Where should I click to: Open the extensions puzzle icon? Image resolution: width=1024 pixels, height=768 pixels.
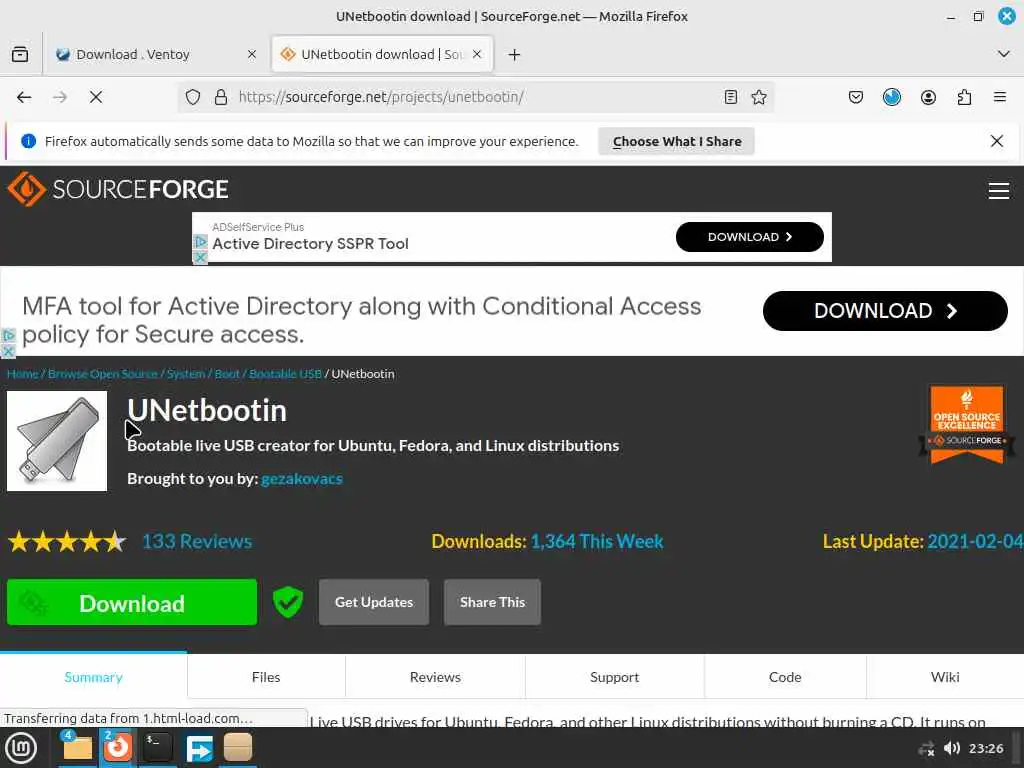pos(965,97)
